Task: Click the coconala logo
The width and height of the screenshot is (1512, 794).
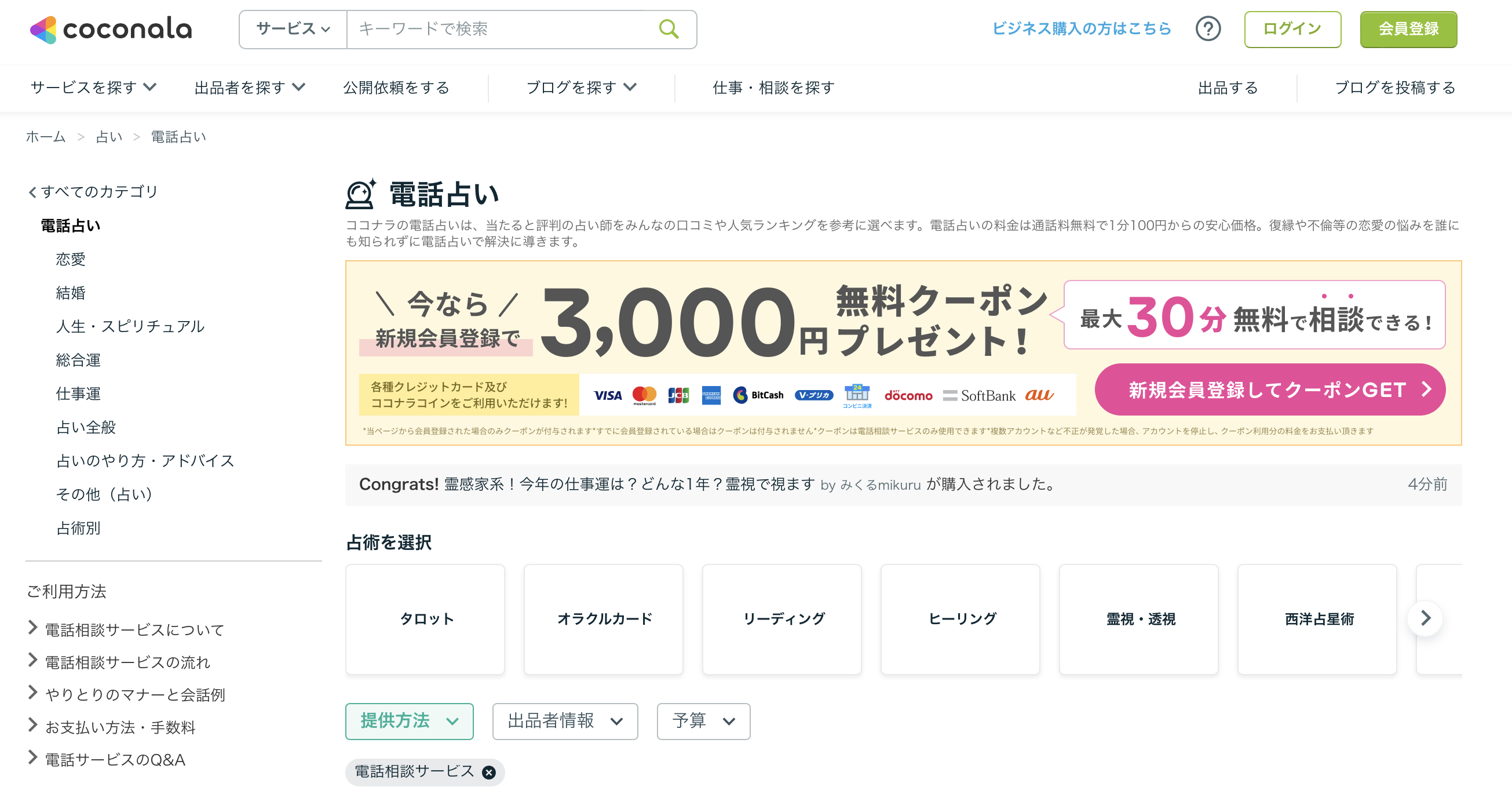Action: pyautogui.click(x=112, y=29)
